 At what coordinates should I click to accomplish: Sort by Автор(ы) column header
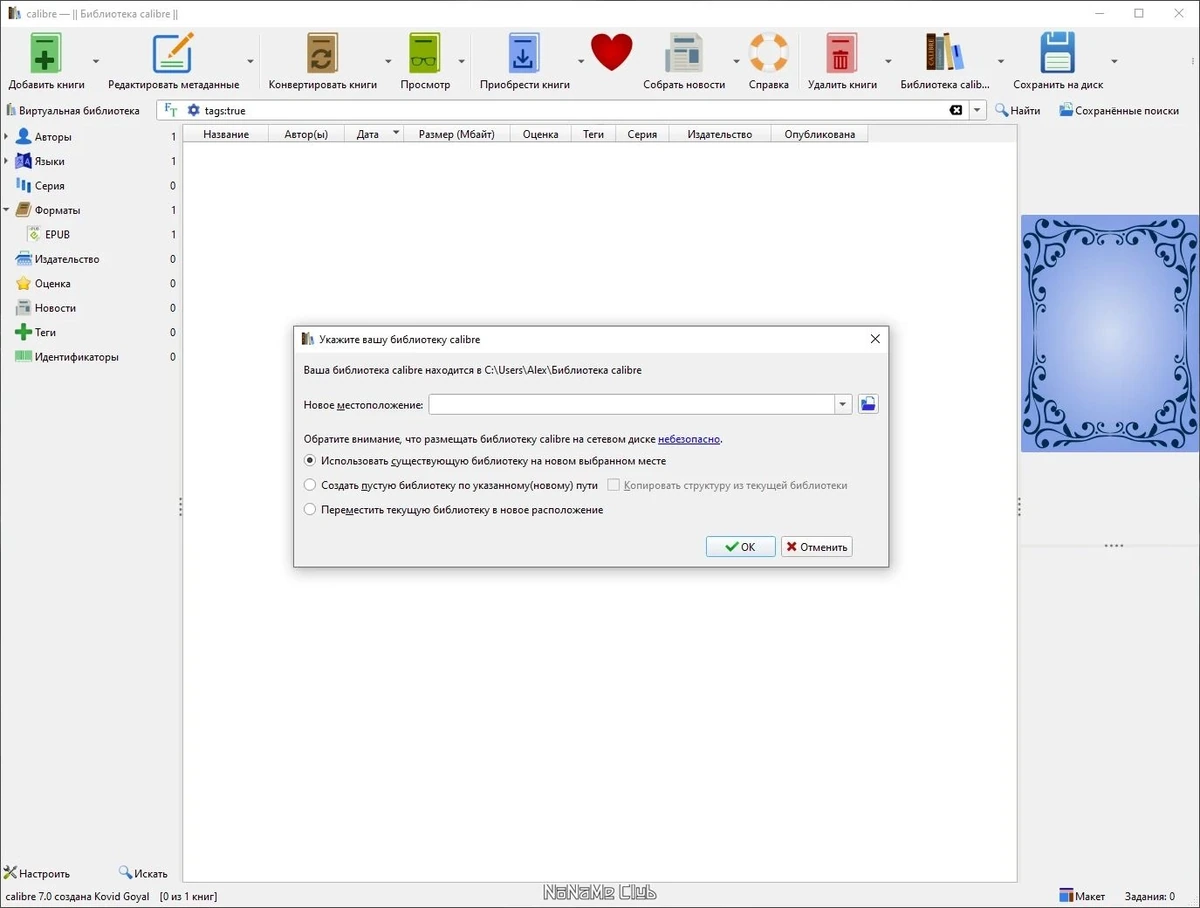click(306, 134)
